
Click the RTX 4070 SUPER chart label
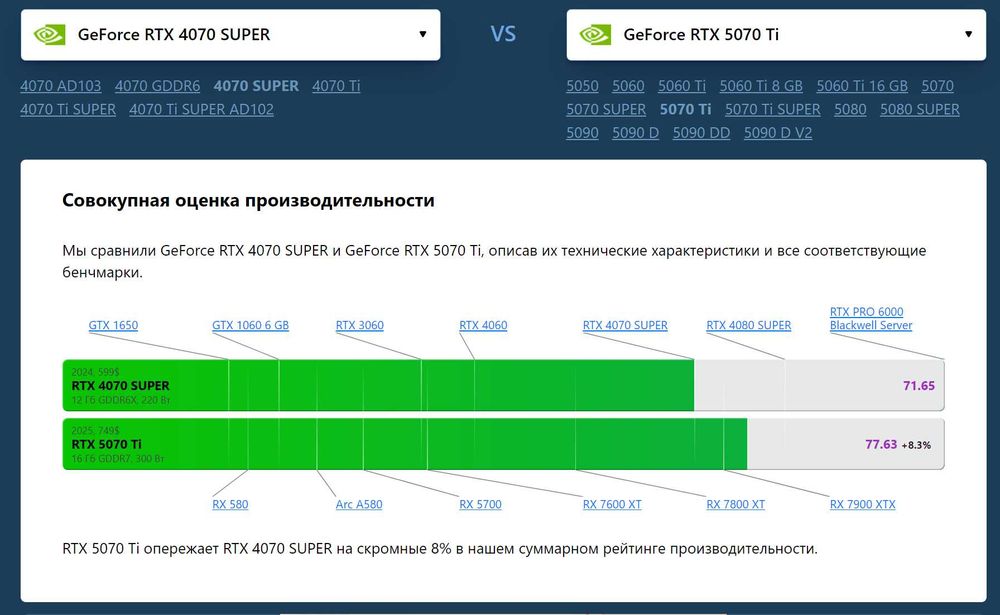tap(625, 325)
